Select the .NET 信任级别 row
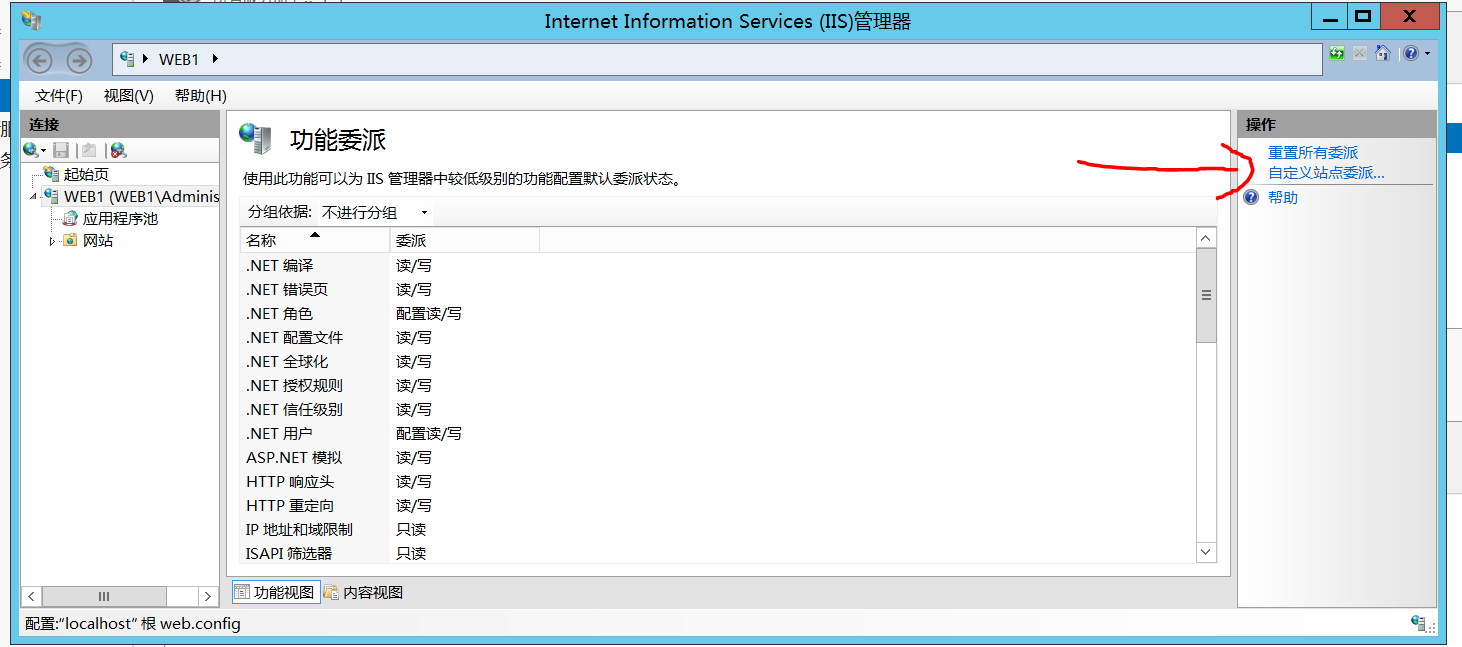Image resolution: width=1462 pixels, height=647 pixels. (718, 409)
